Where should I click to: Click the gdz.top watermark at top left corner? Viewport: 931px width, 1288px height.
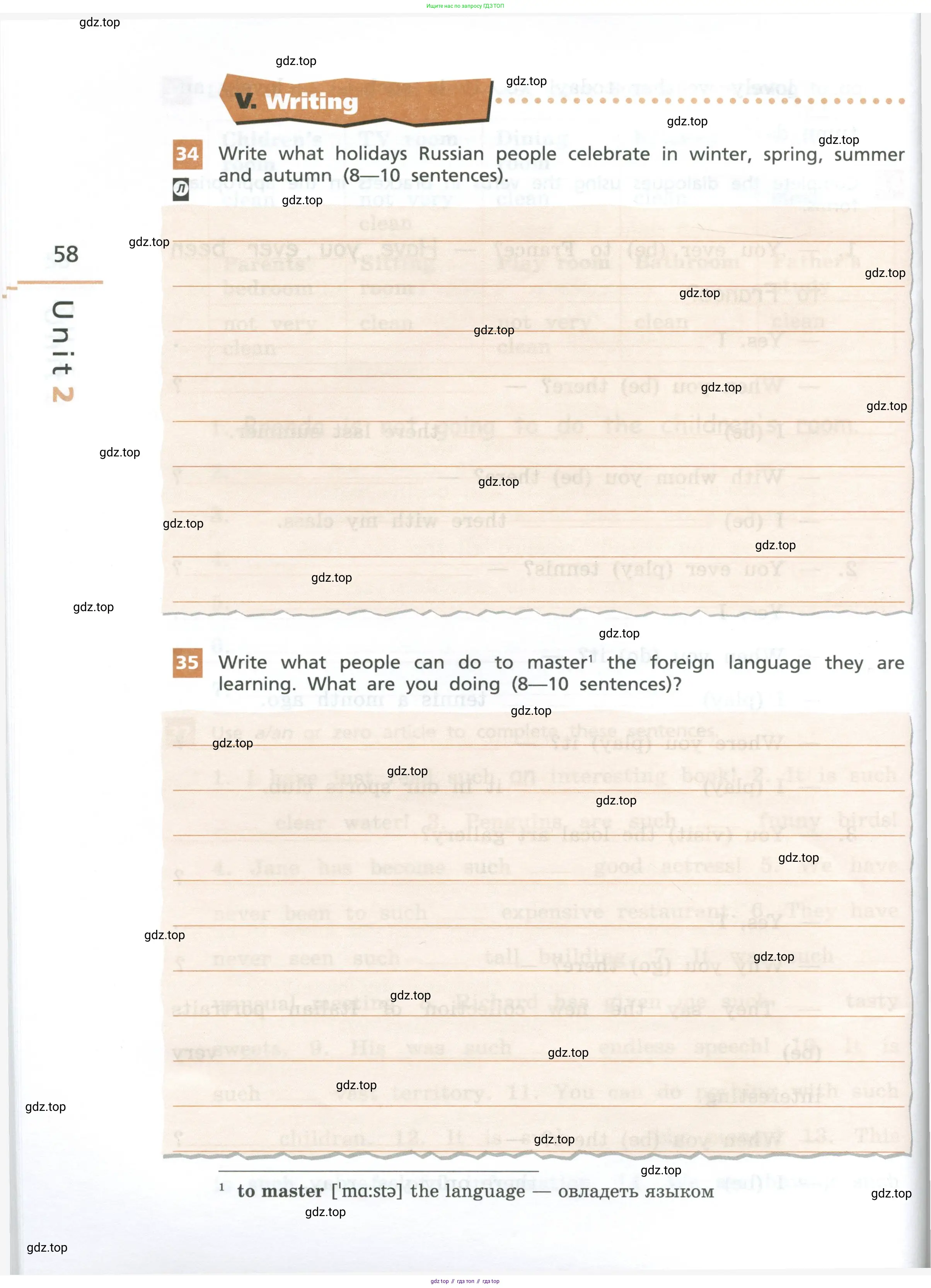99,23
